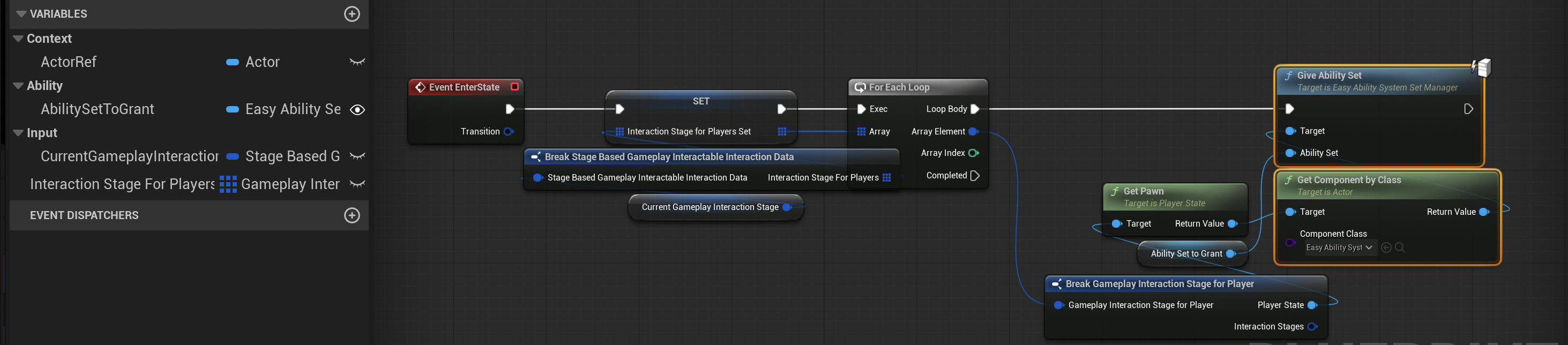1568x345 pixels.
Task: Select Interaction Stage For Players variable
Action: click(122, 184)
